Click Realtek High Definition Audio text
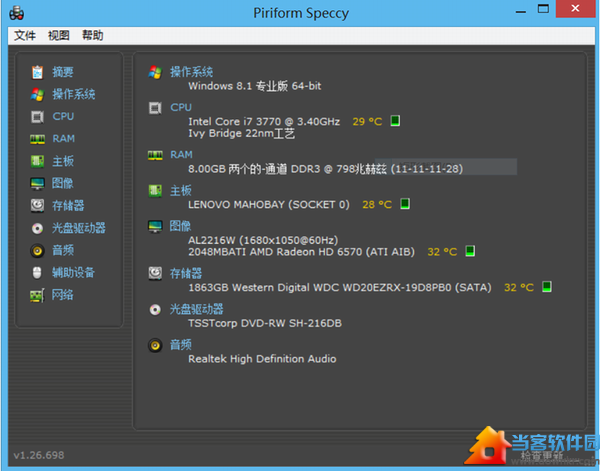Viewport: 600px width, 471px height. pos(262,359)
